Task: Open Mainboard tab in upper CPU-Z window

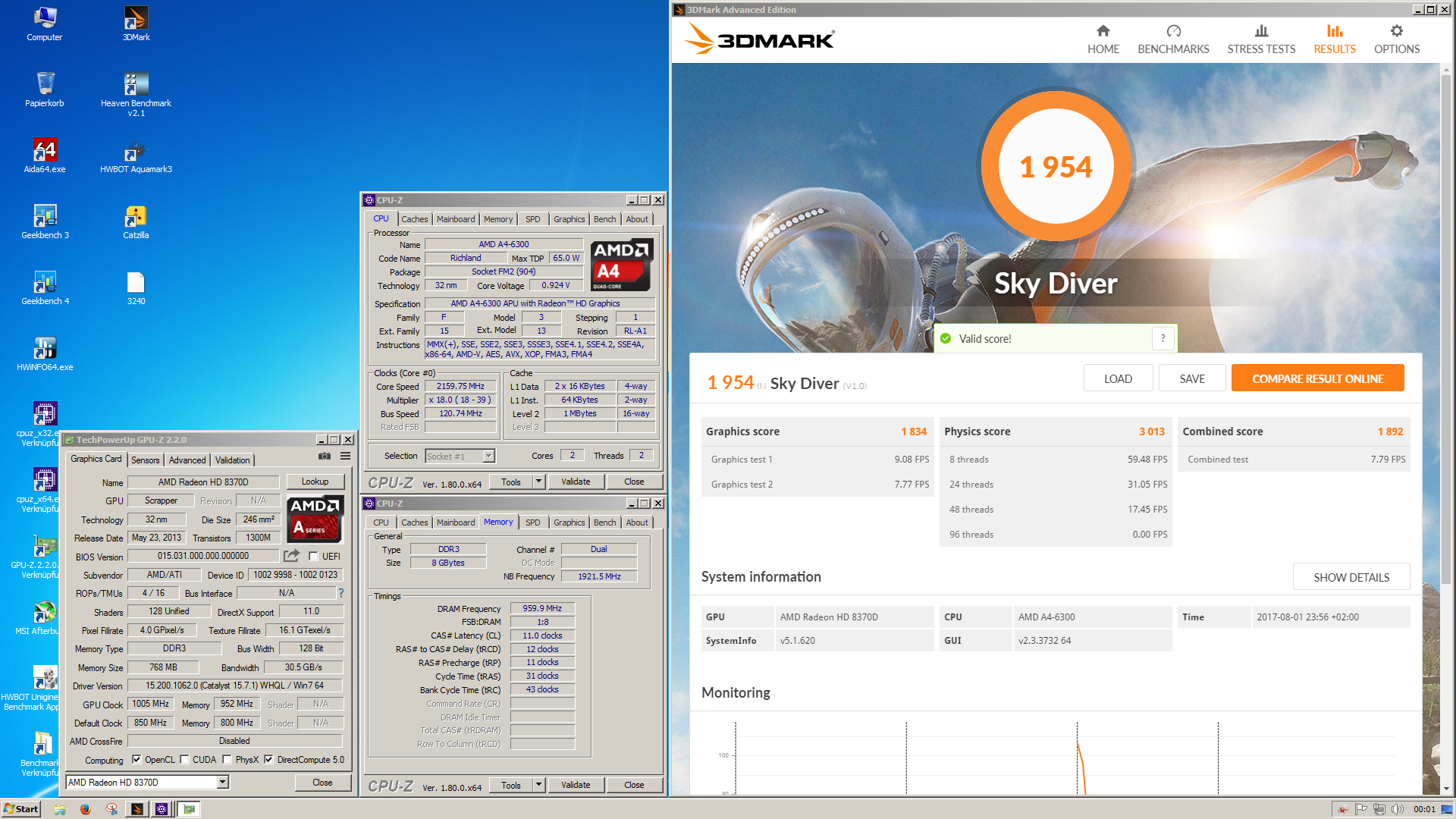Action: tap(456, 219)
